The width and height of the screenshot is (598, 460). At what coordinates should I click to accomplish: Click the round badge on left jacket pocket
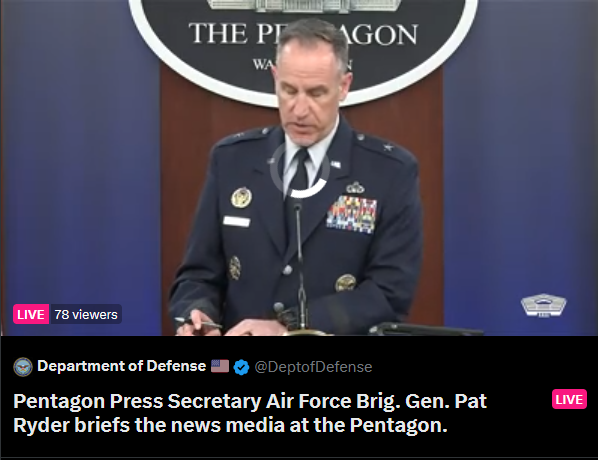tap(241, 198)
